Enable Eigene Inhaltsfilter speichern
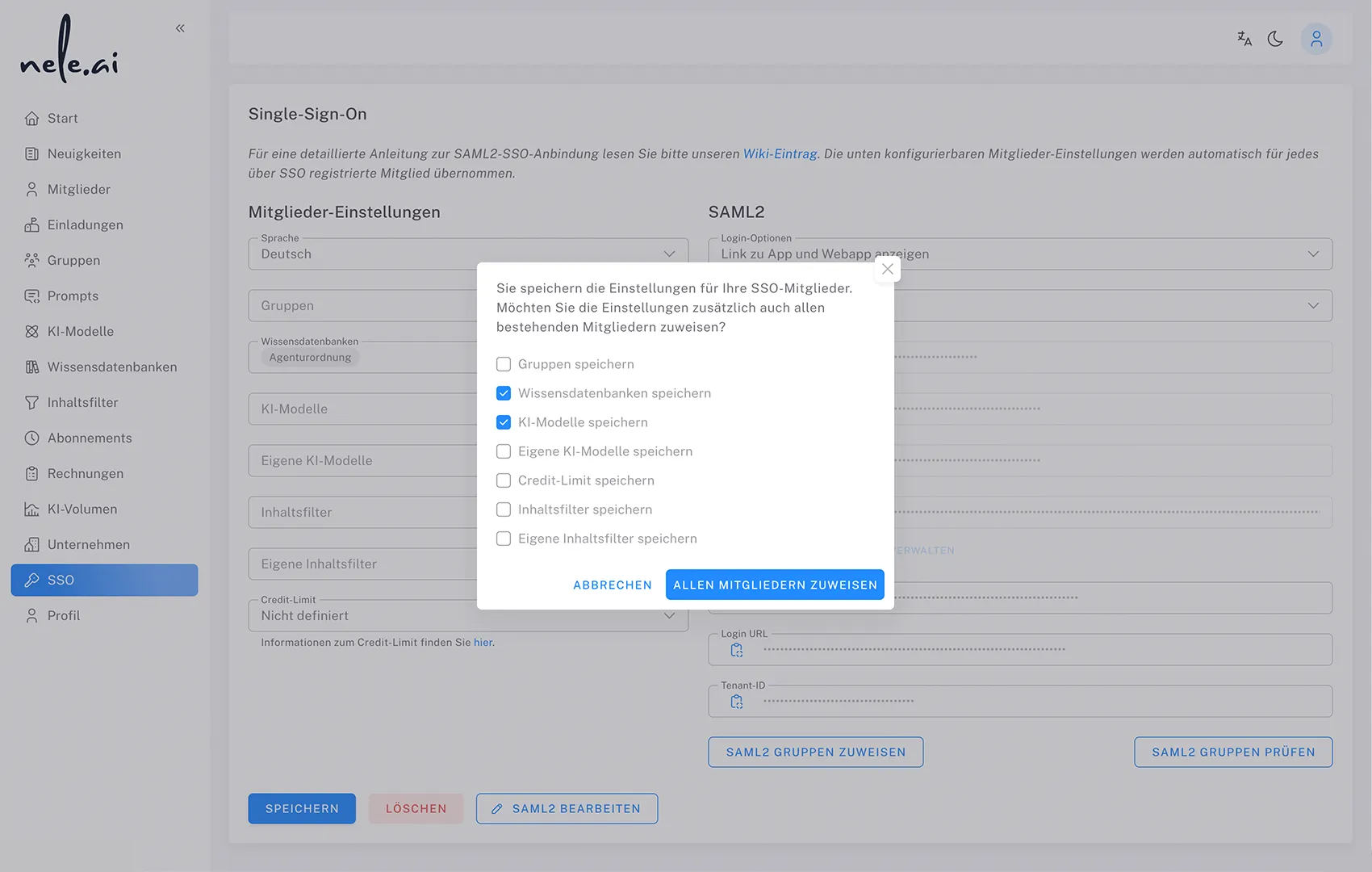 click(504, 539)
